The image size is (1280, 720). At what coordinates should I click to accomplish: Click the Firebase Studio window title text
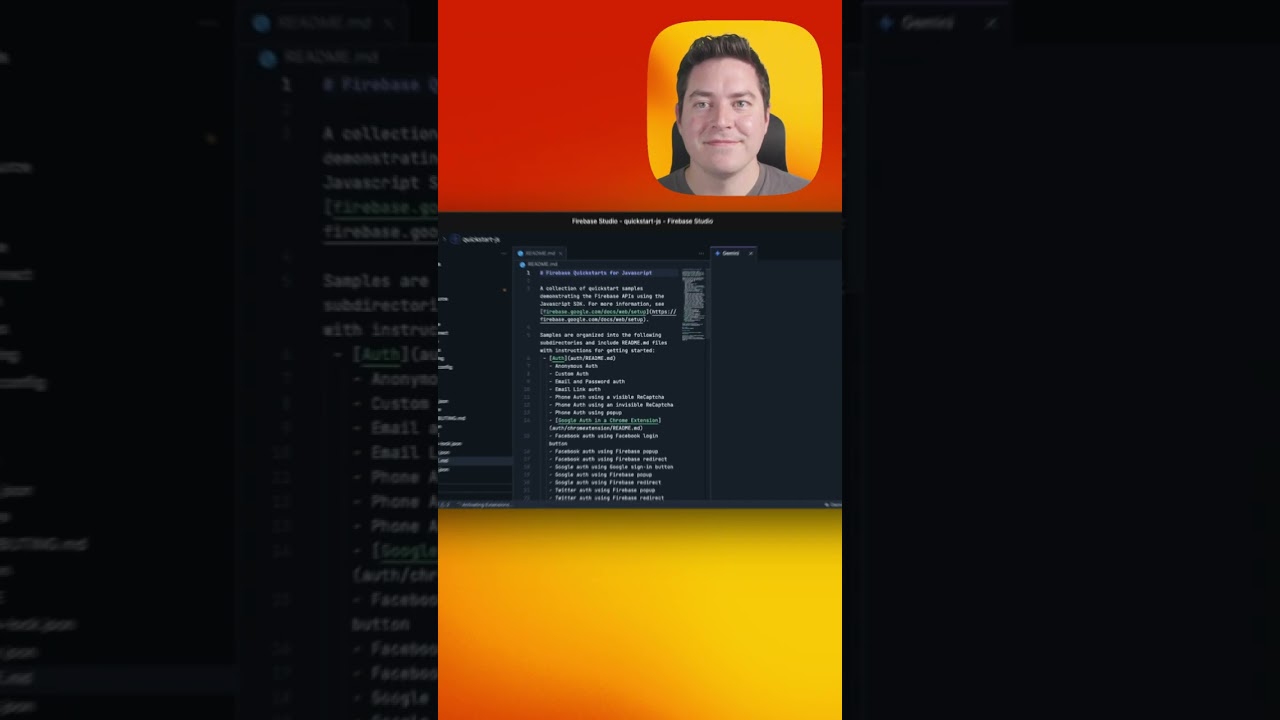coord(642,221)
